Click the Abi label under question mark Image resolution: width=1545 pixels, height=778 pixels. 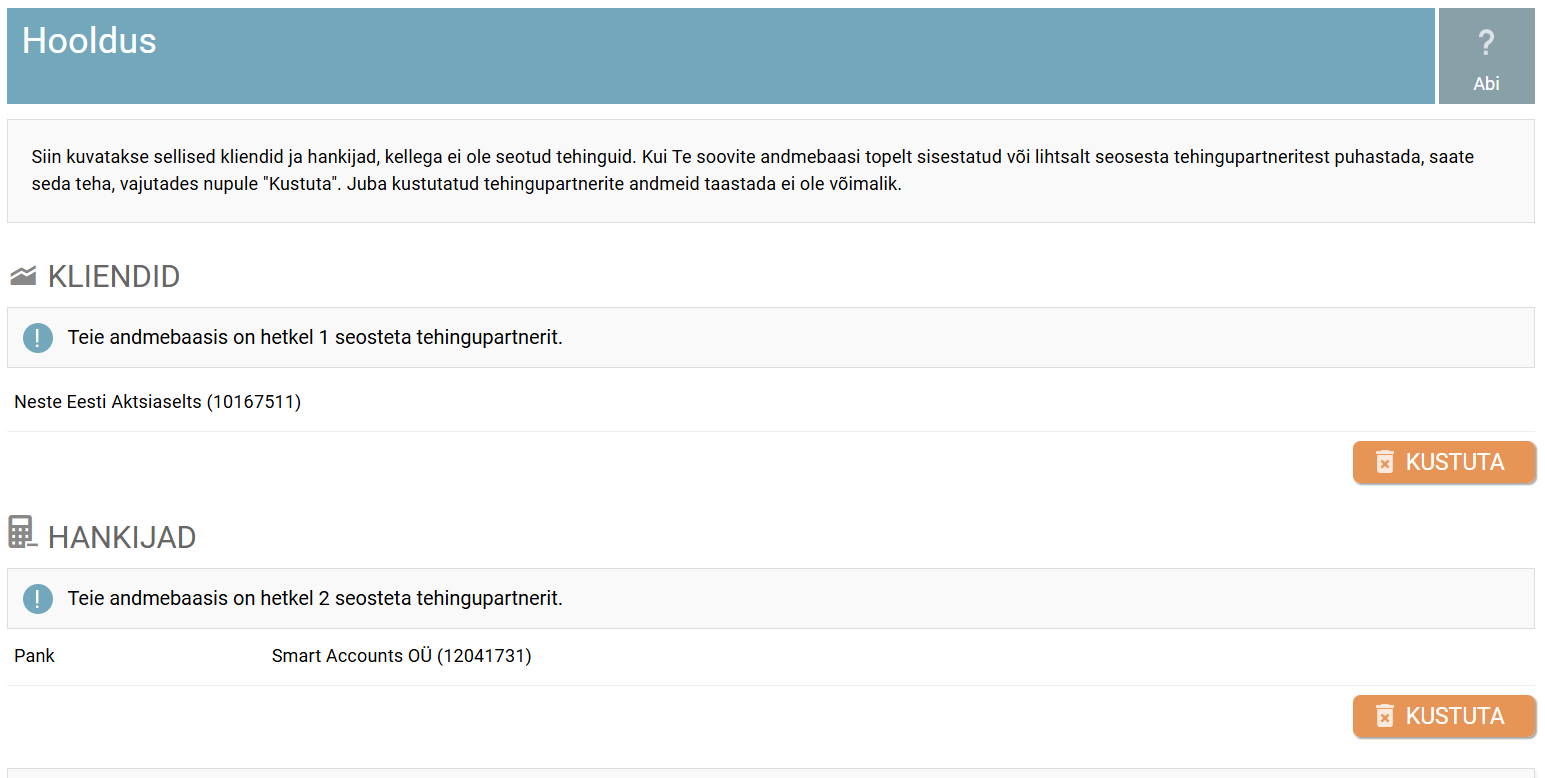[1486, 84]
